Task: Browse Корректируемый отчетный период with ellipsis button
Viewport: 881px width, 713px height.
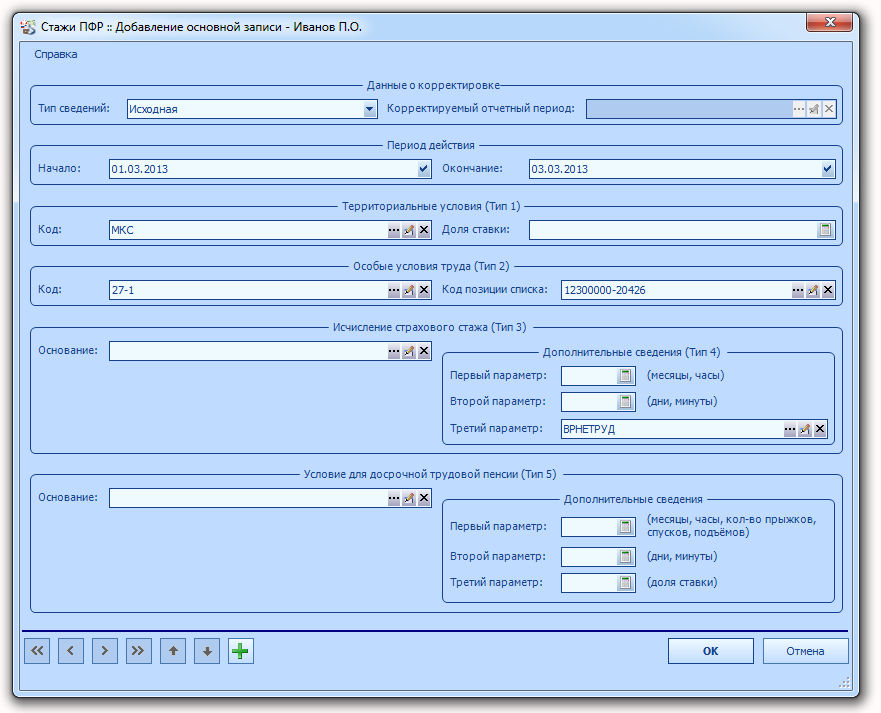Action: click(x=798, y=109)
